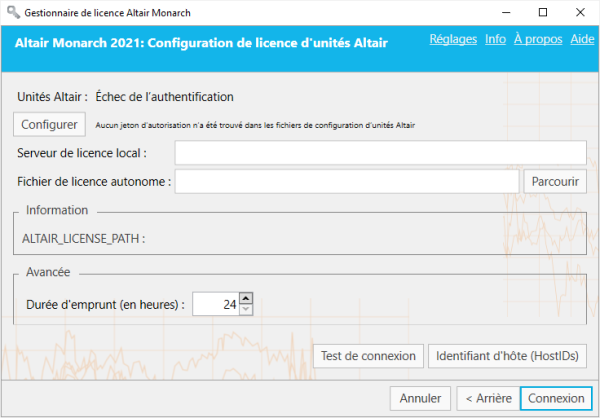Increase borrow duration with up arrow
The image size is (600, 418).
coord(246,299)
